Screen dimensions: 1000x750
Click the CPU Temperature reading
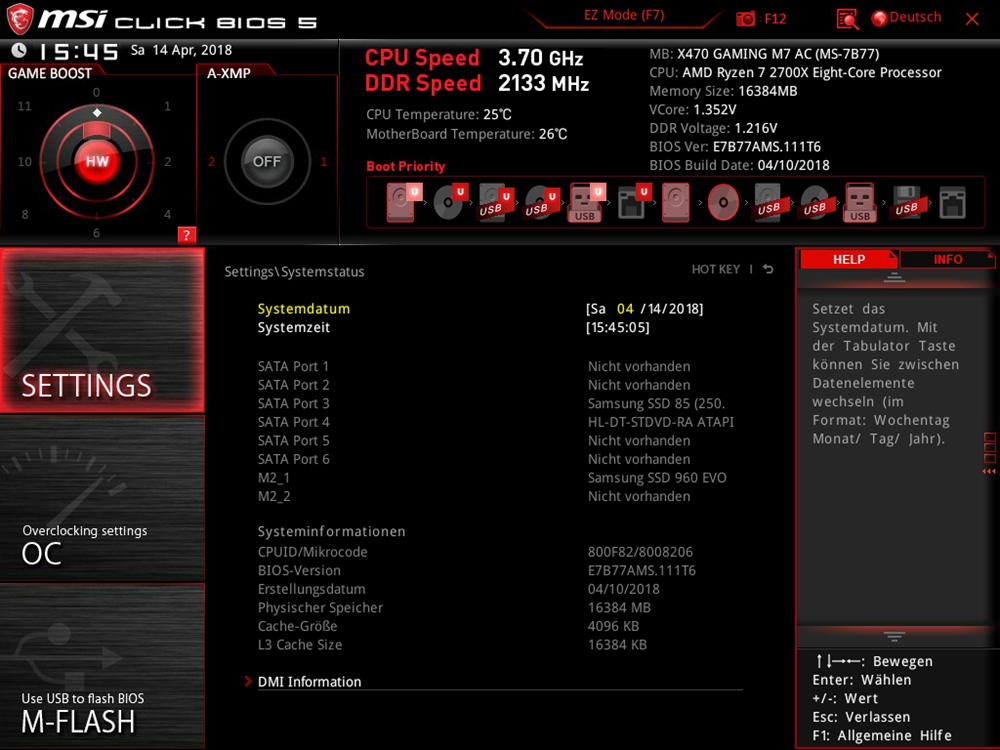pos(439,115)
